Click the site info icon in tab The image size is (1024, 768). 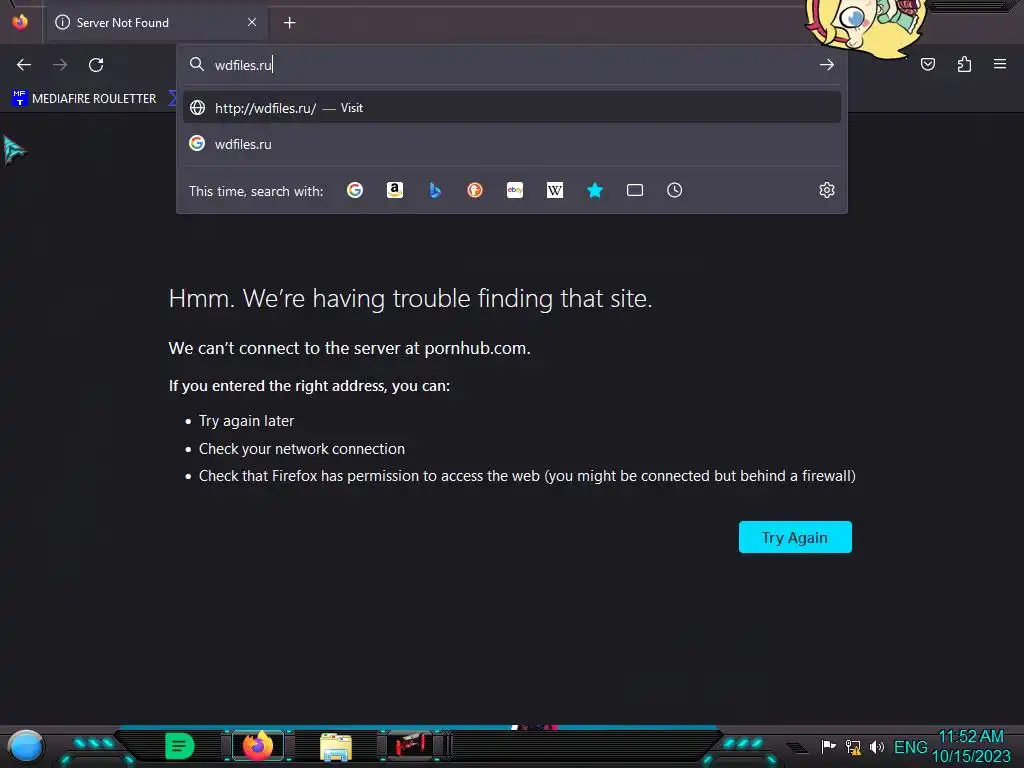pyautogui.click(x=63, y=22)
